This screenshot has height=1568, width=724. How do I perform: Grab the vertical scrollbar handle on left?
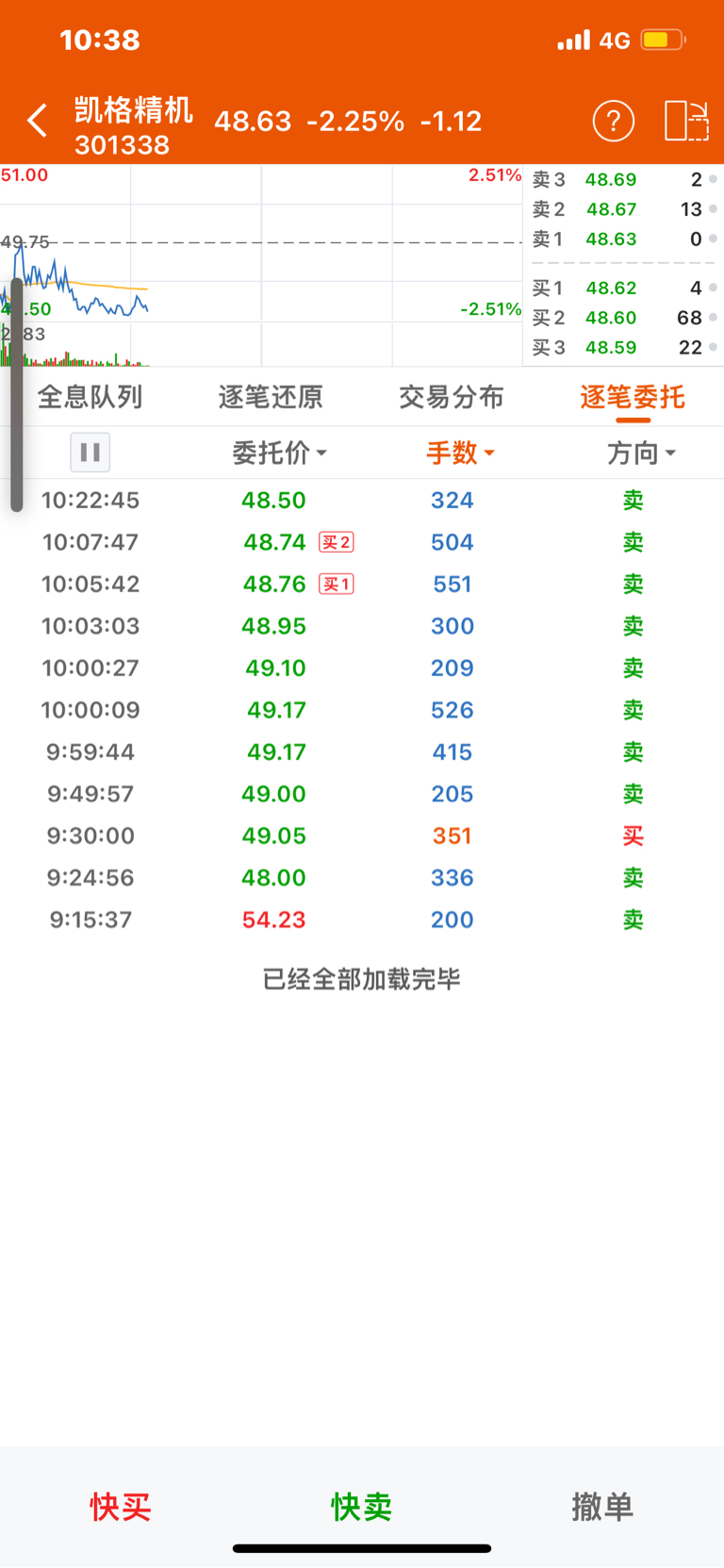coord(16,394)
